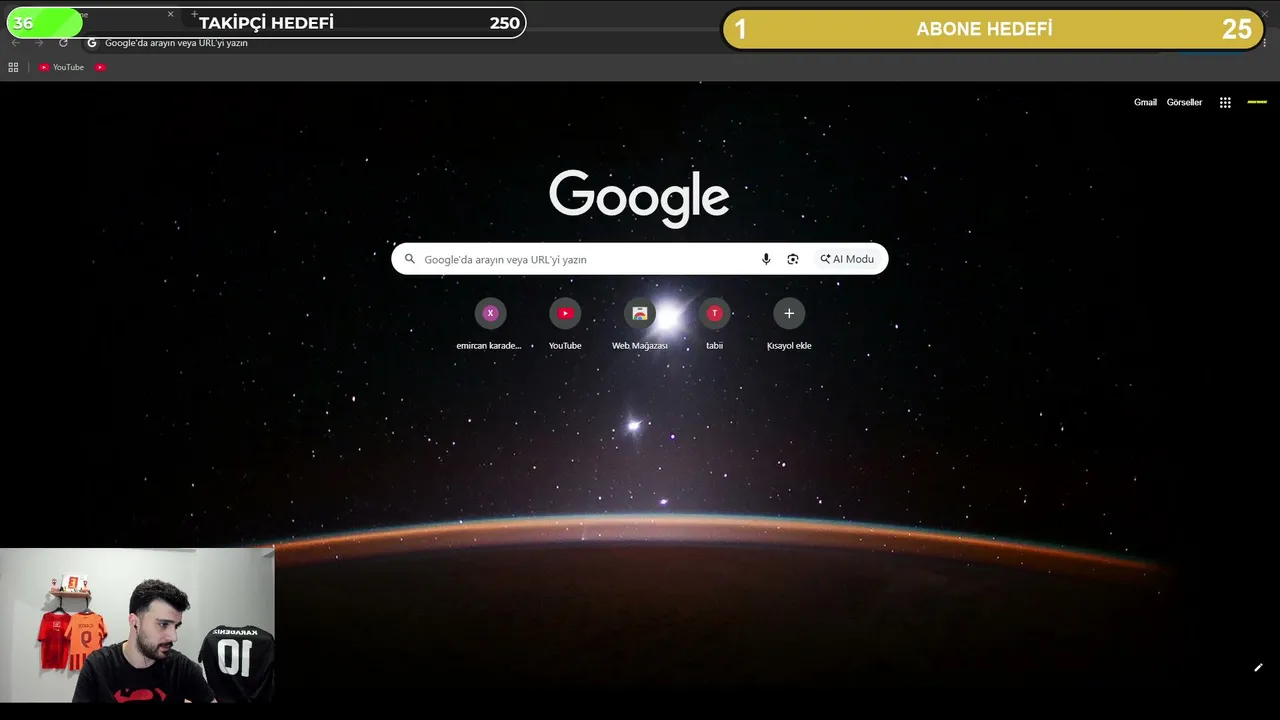1280x720 pixels.
Task: Open Gmail link
Action: pos(1145,102)
